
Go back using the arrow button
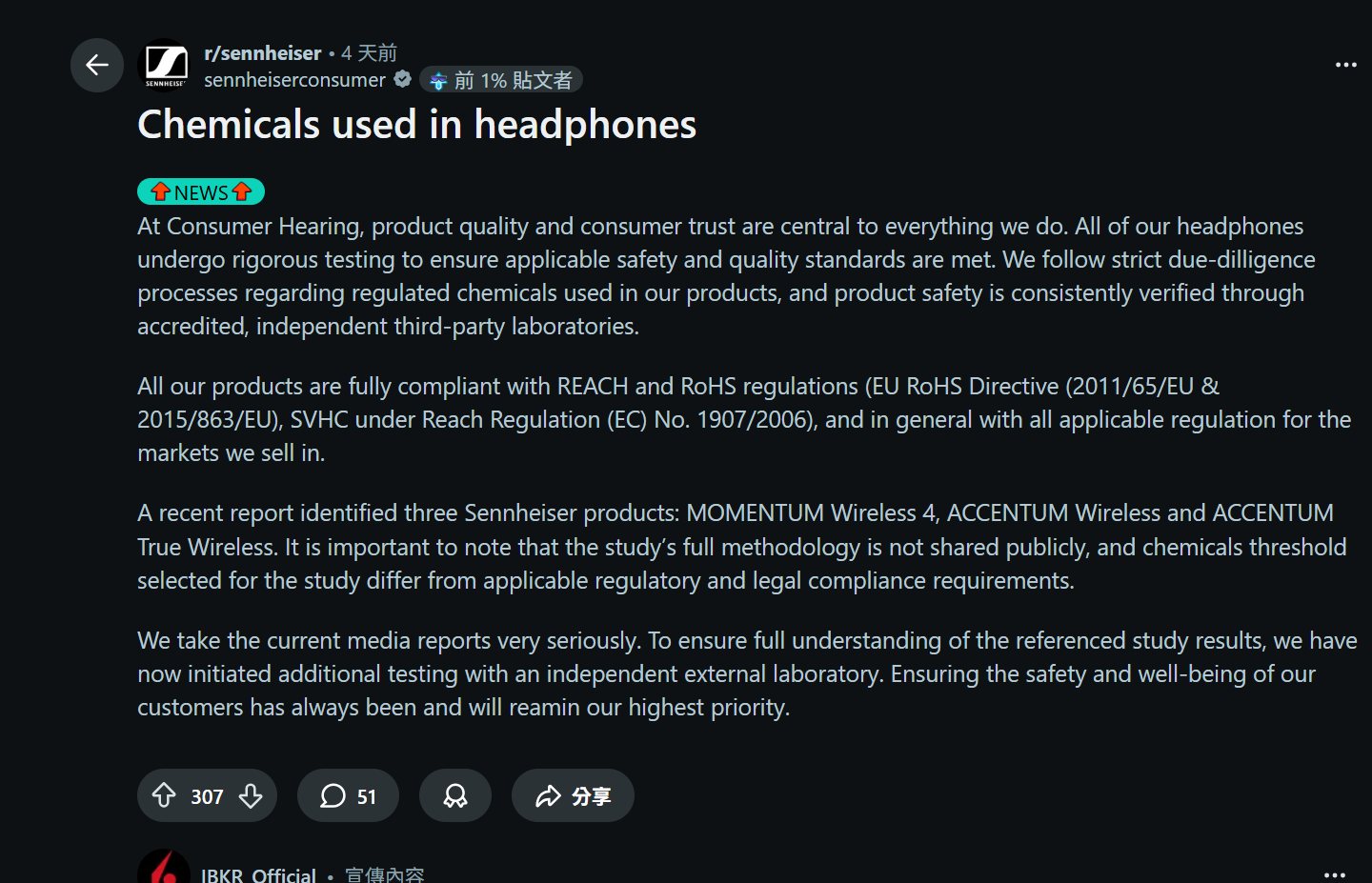[x=97, y=65]
